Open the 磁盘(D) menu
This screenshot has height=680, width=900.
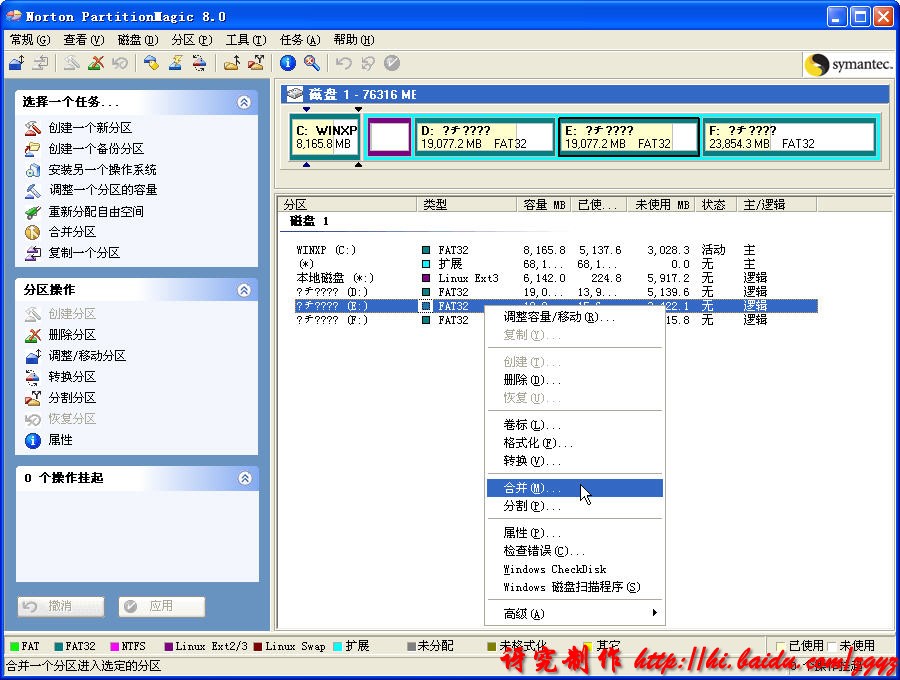coord(138,40)
